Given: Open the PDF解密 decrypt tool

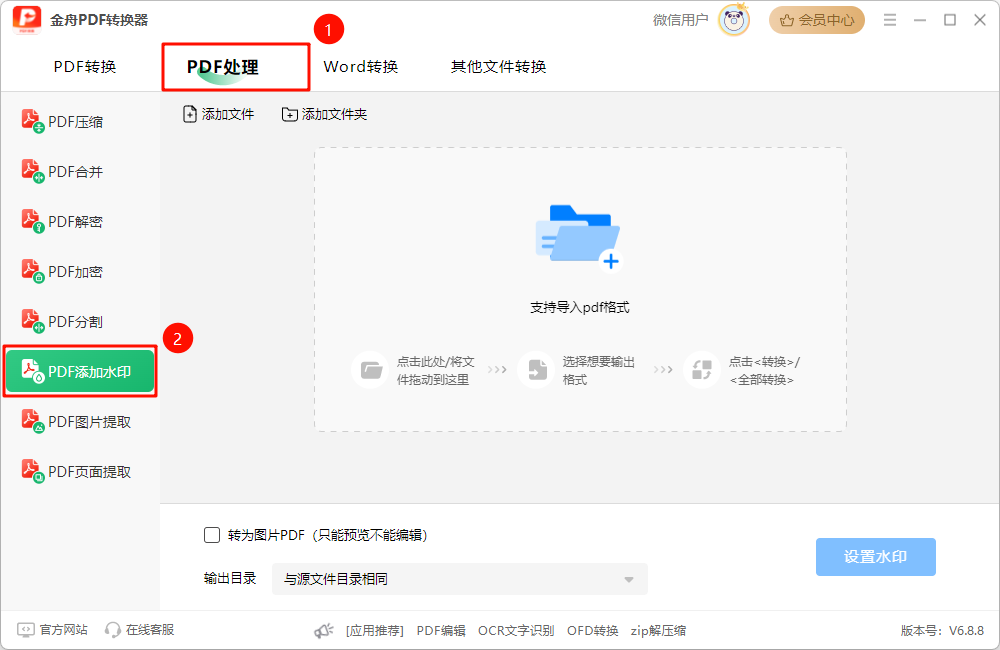Looking at the screenshot, I should tap(62, 221).
